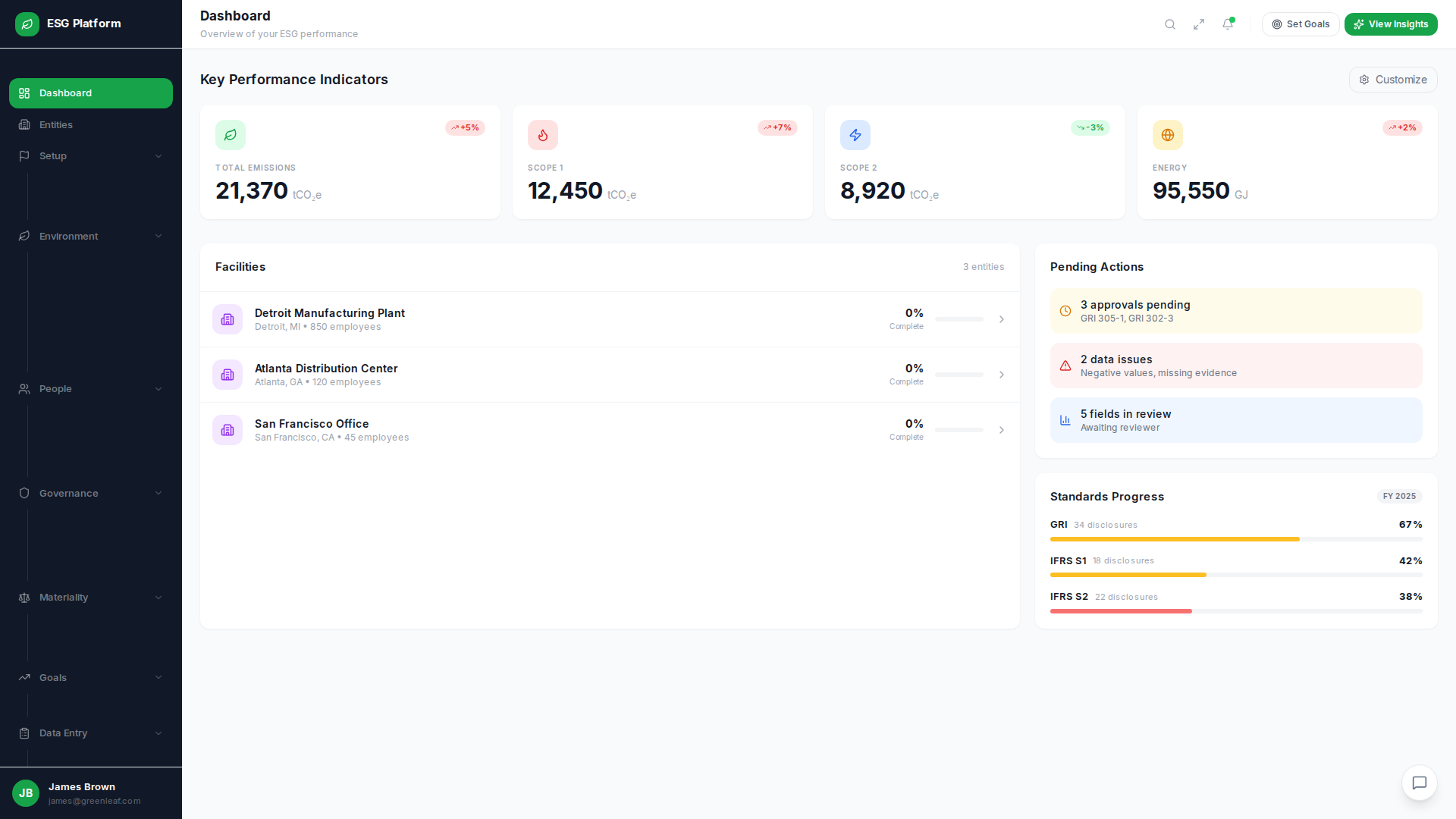
Task: Open the 3 approvals pending action card
Action: point(1236,311)
